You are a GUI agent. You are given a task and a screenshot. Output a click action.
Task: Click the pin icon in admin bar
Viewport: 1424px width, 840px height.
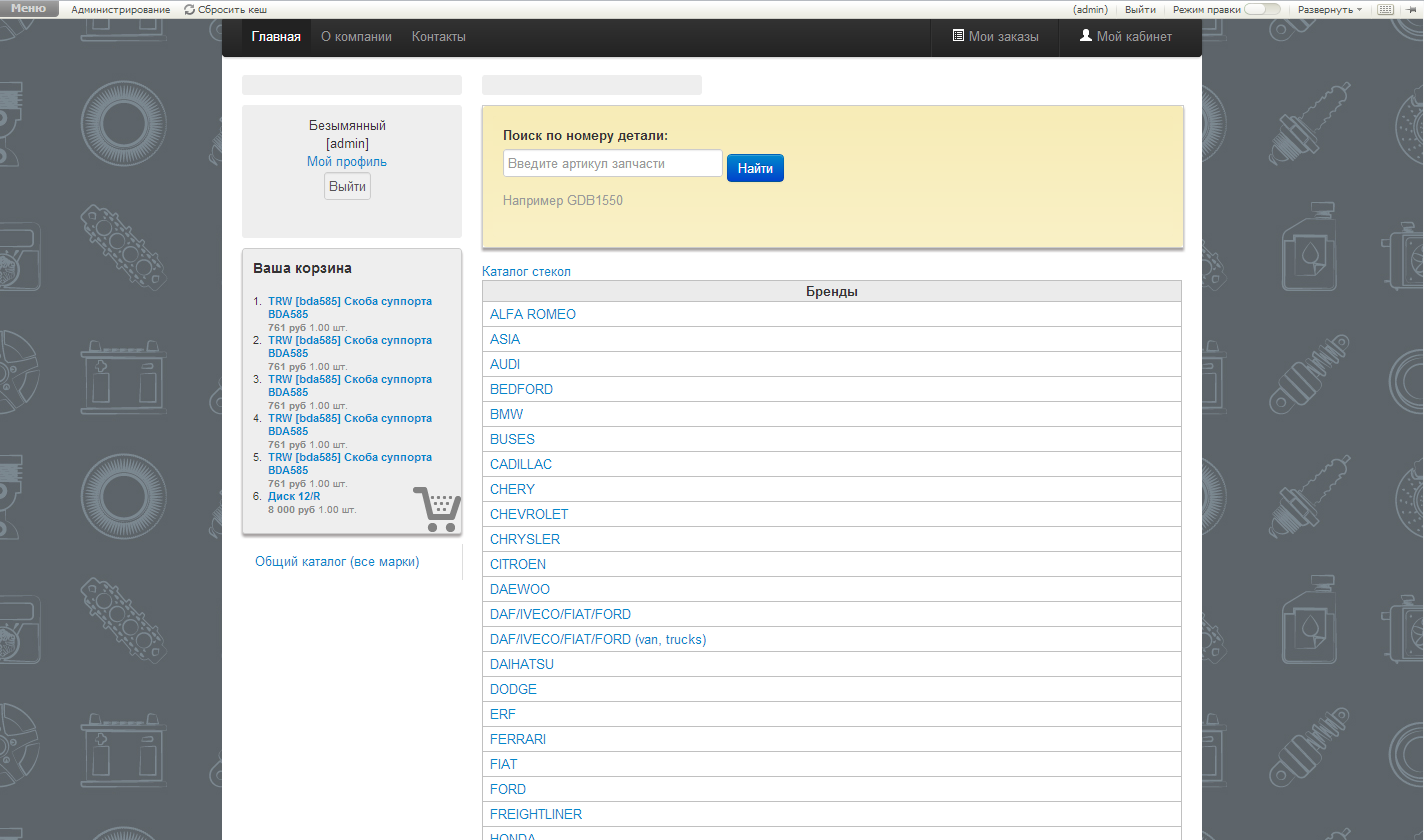[x=1410, y=9]
